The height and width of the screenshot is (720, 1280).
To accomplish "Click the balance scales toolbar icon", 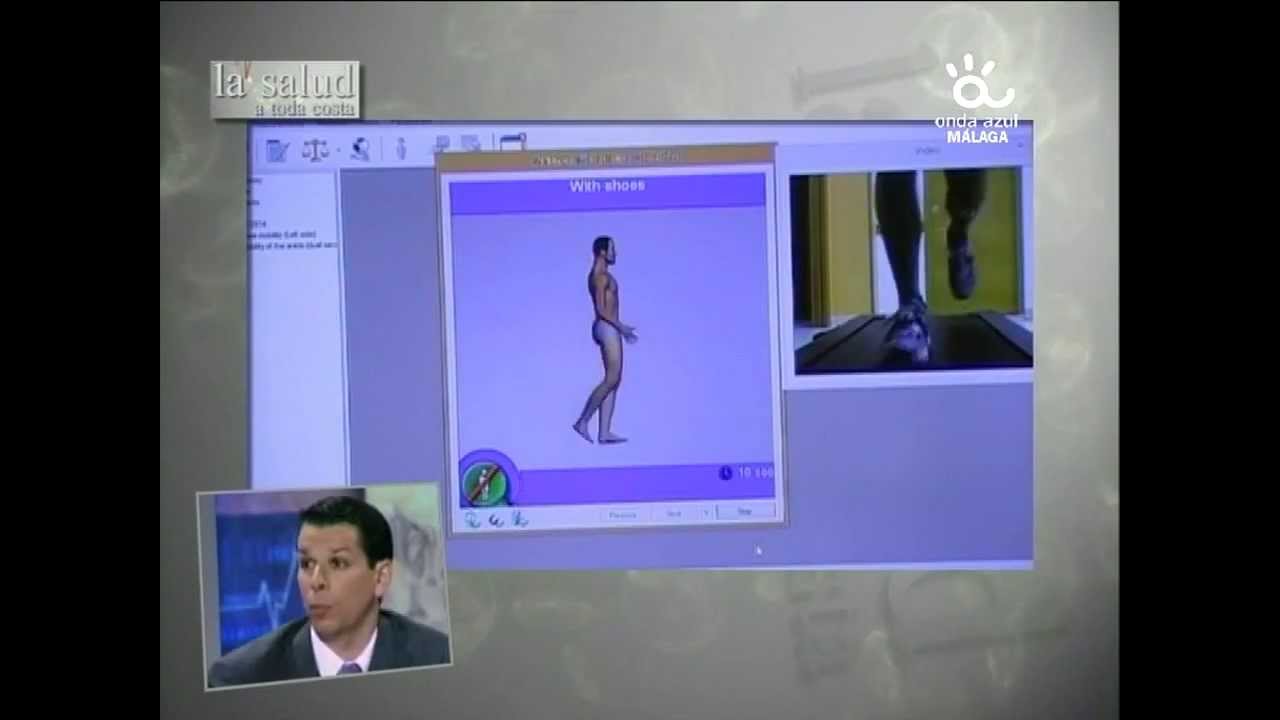I will (x=315, y=150).
